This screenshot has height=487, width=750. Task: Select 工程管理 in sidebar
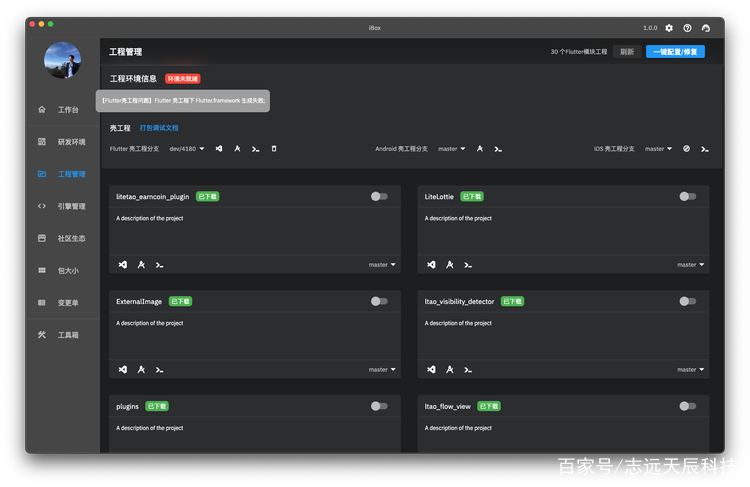click(x=62, y=174)
